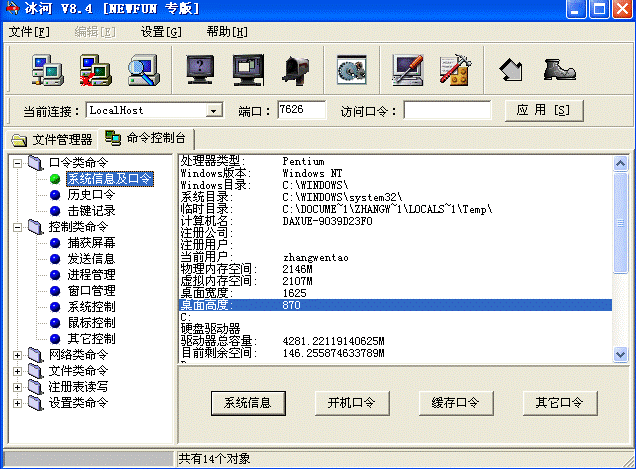Click the green dot beside 系统信息及口令

tap(55, 179)
